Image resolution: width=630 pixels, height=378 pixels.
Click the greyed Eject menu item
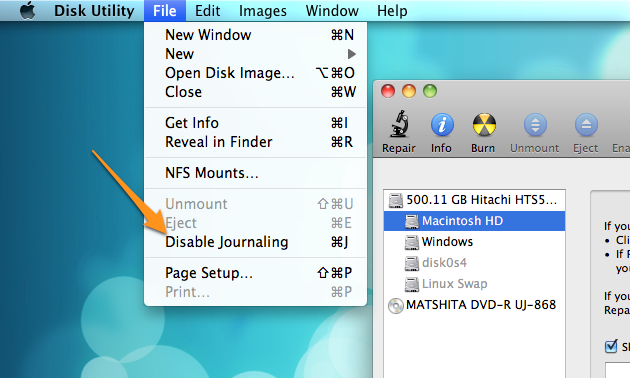pos(256,223)
